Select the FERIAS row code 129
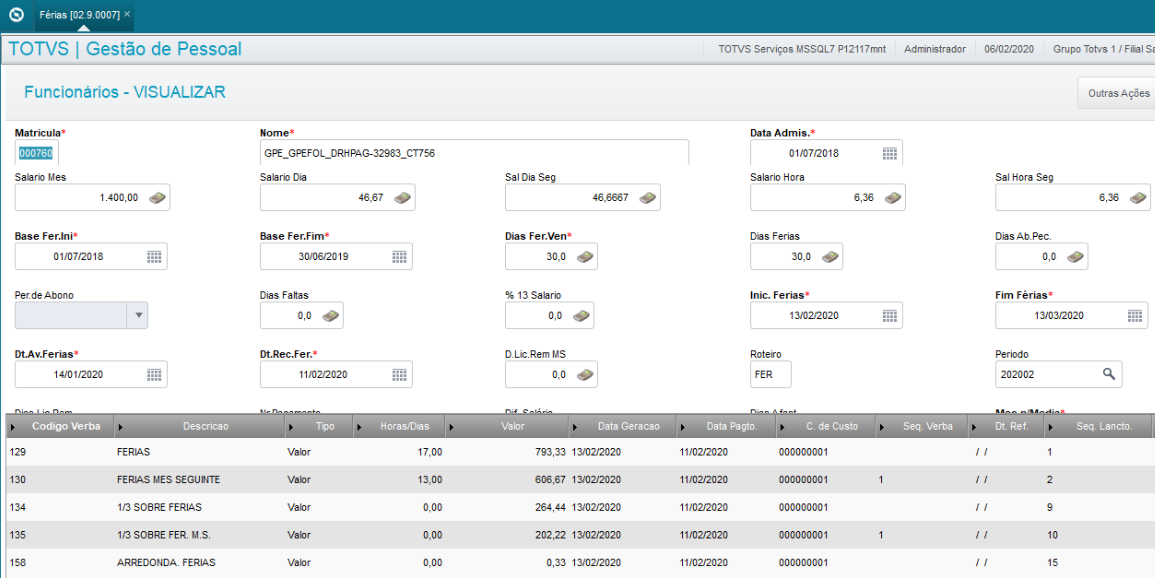Image resolution: width=1155 pixels, height=578 pixels. click(578, 451)
